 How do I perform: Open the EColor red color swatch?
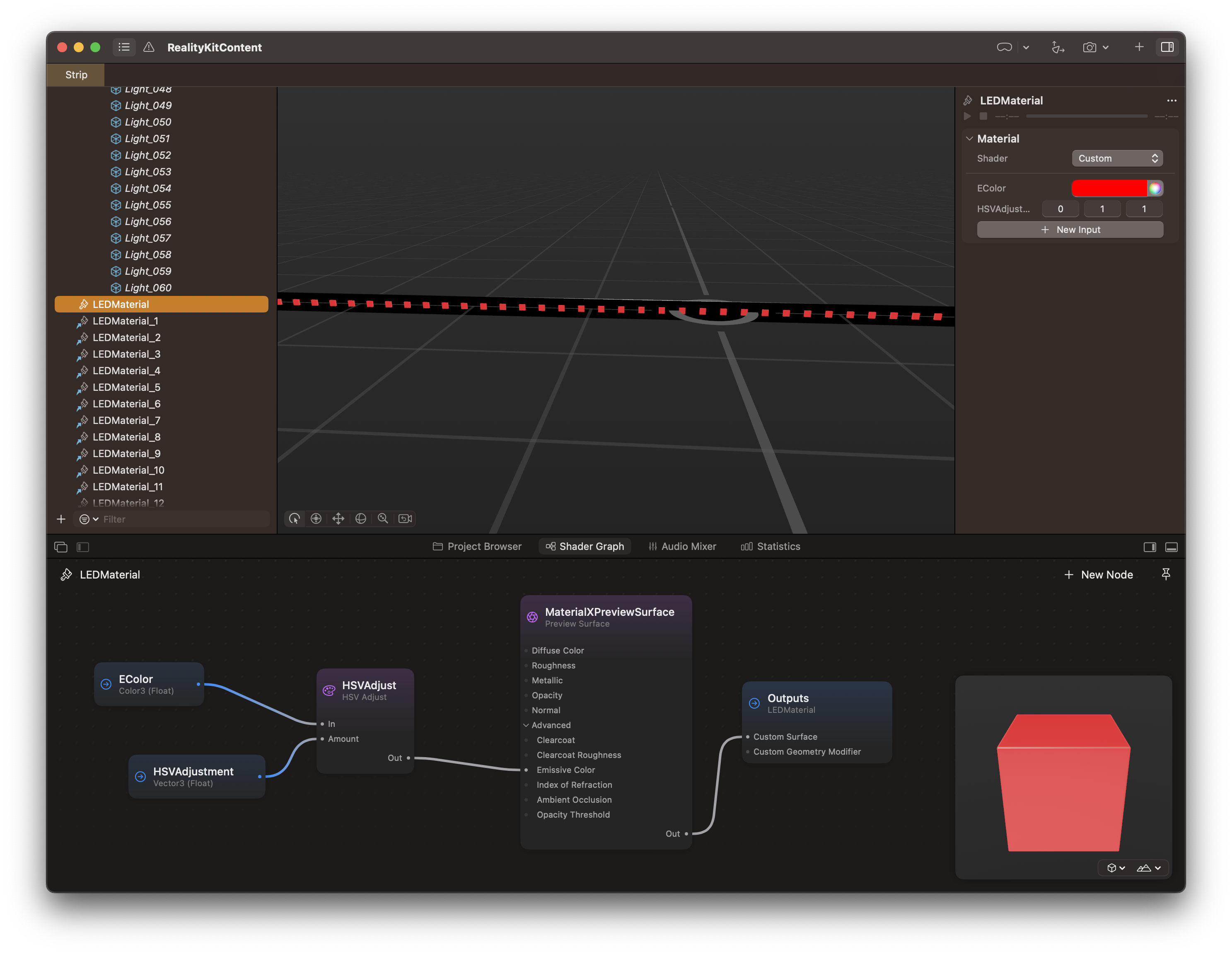click(x=1109, y=189)
